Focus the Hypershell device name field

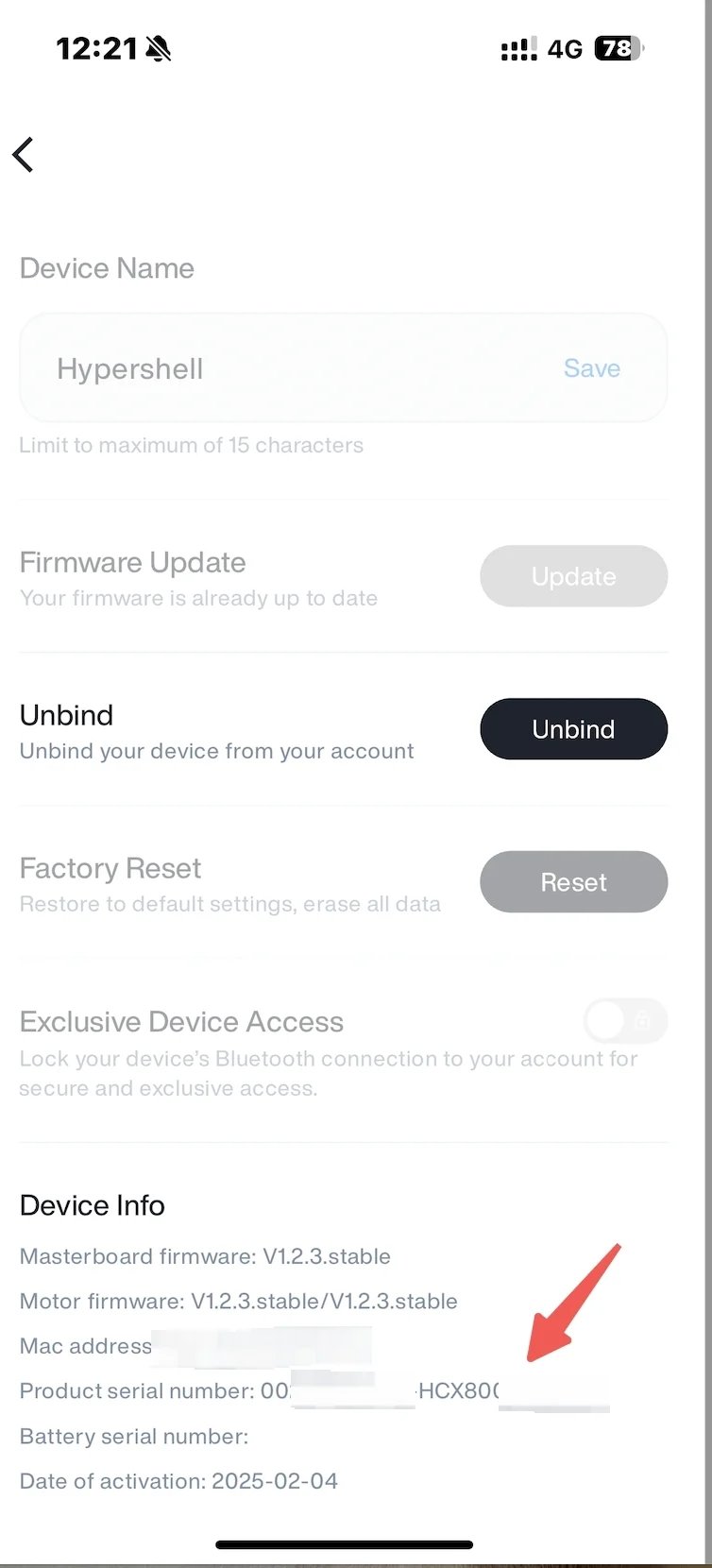coord(344,368)
